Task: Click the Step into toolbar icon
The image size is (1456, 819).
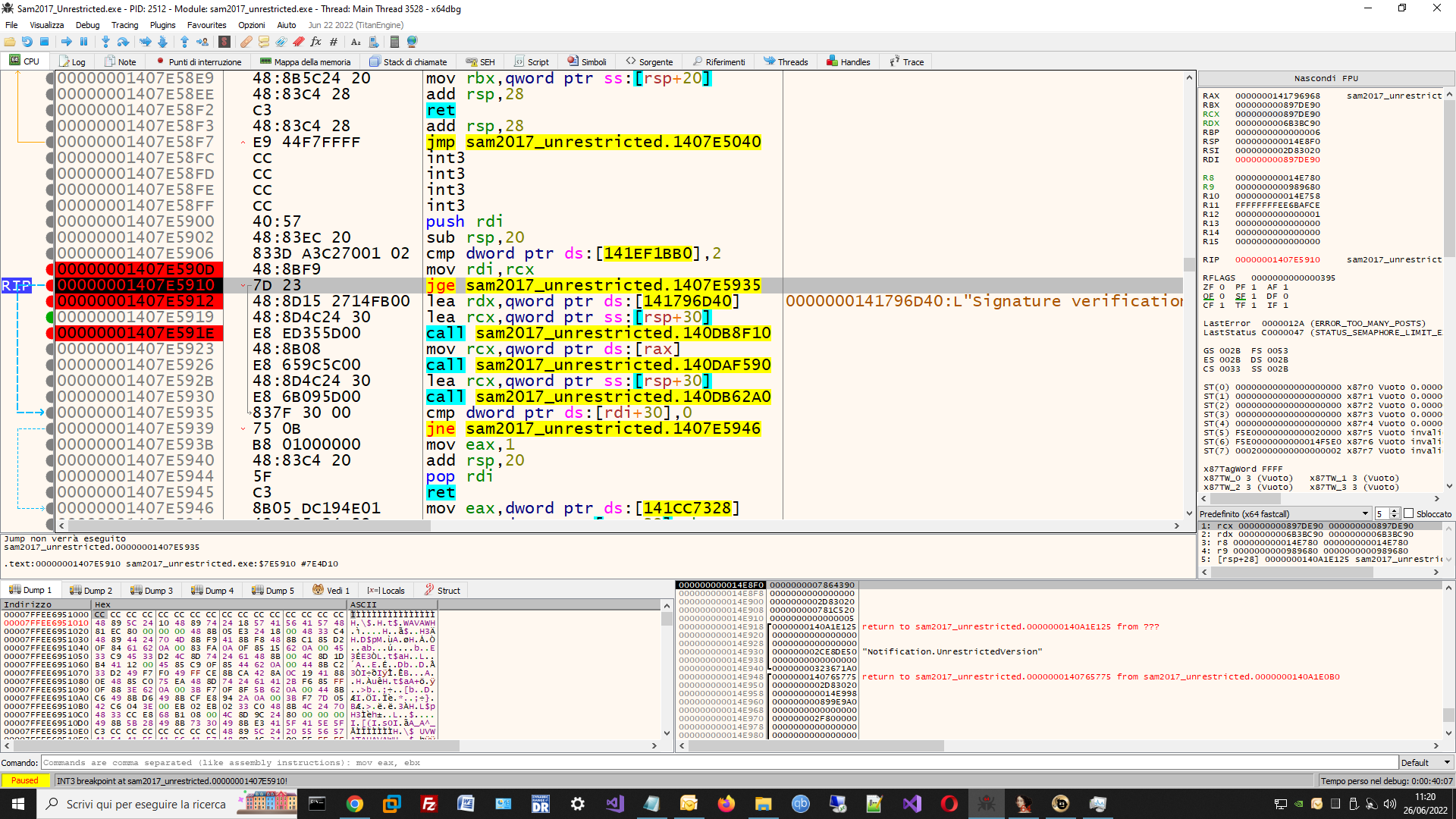Action: pyautogui.click(x=105, y=42)
